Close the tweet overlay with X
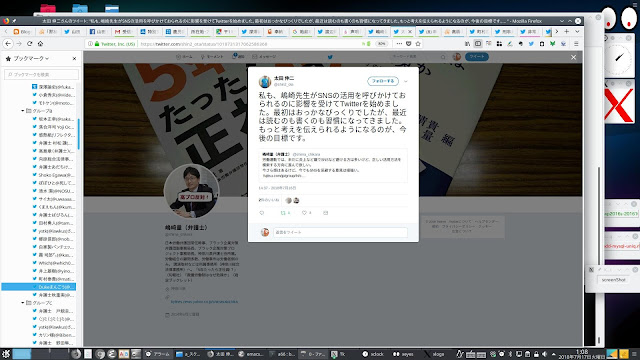The height and width of the screenshot is (360, 640). (x=573, y=57)
